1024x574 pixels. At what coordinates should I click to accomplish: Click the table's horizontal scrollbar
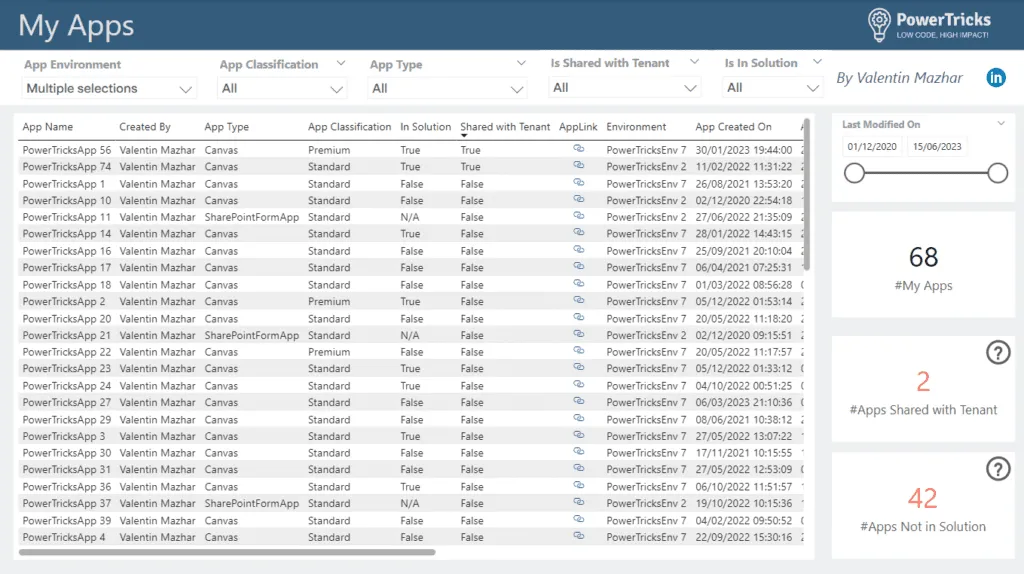[x=227, y=552]
